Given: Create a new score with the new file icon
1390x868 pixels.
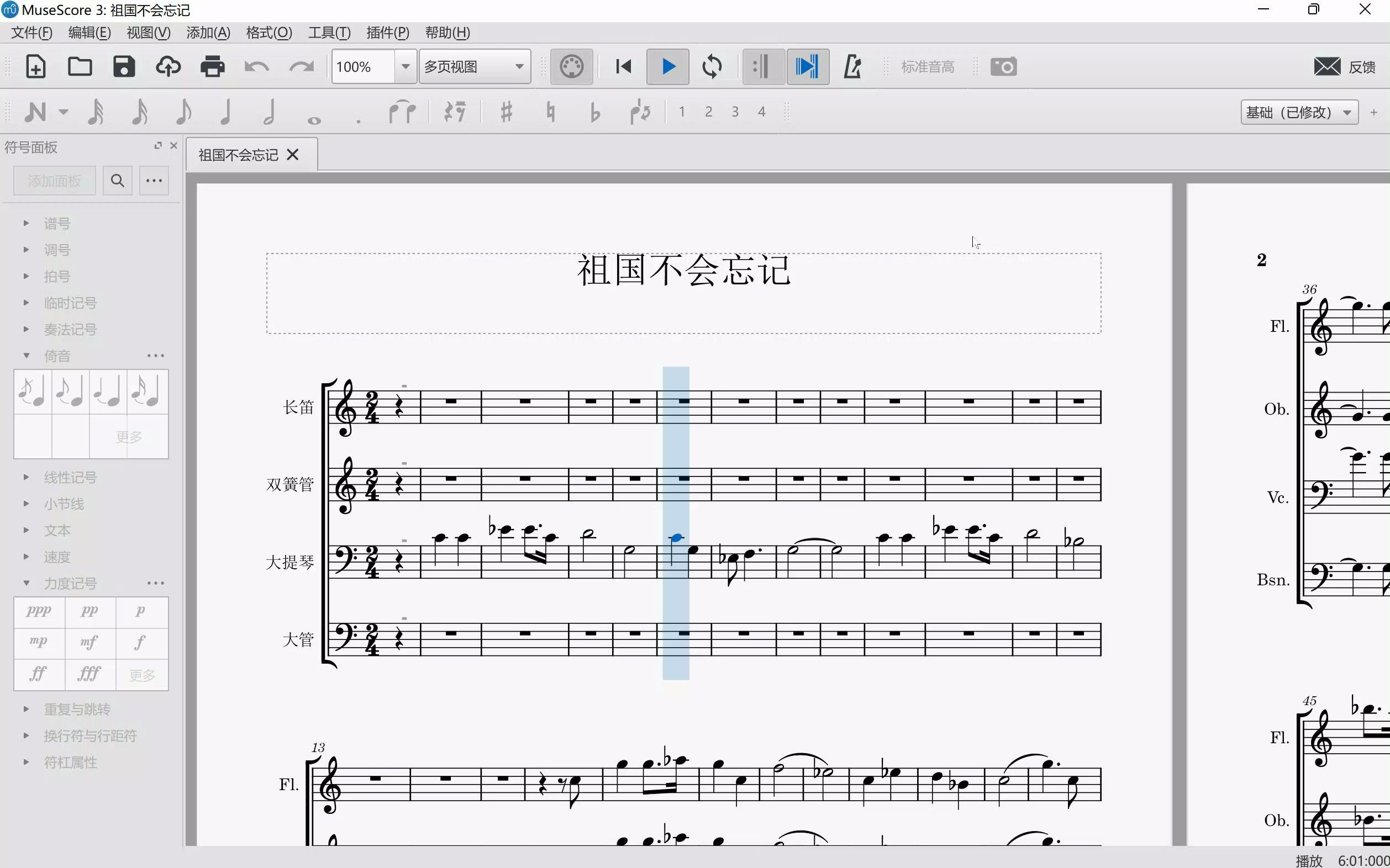Looking at the screenshot, I should coord(35,67).
